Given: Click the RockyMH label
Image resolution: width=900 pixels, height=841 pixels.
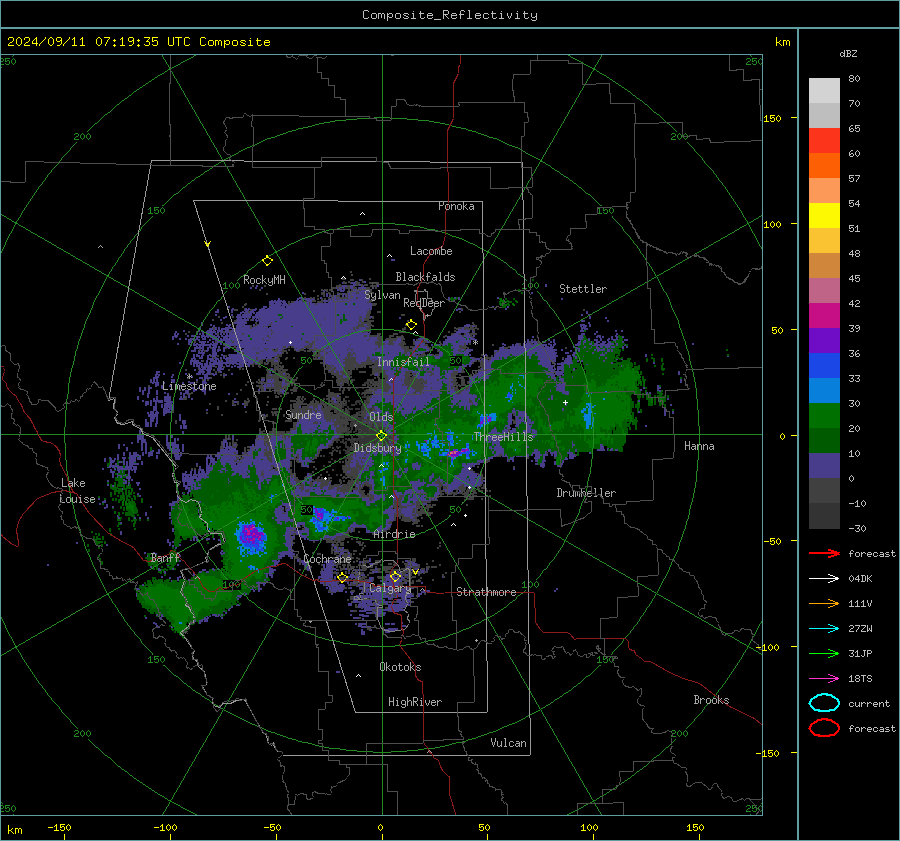Looking at the screenshot, I should pos(264,280).
